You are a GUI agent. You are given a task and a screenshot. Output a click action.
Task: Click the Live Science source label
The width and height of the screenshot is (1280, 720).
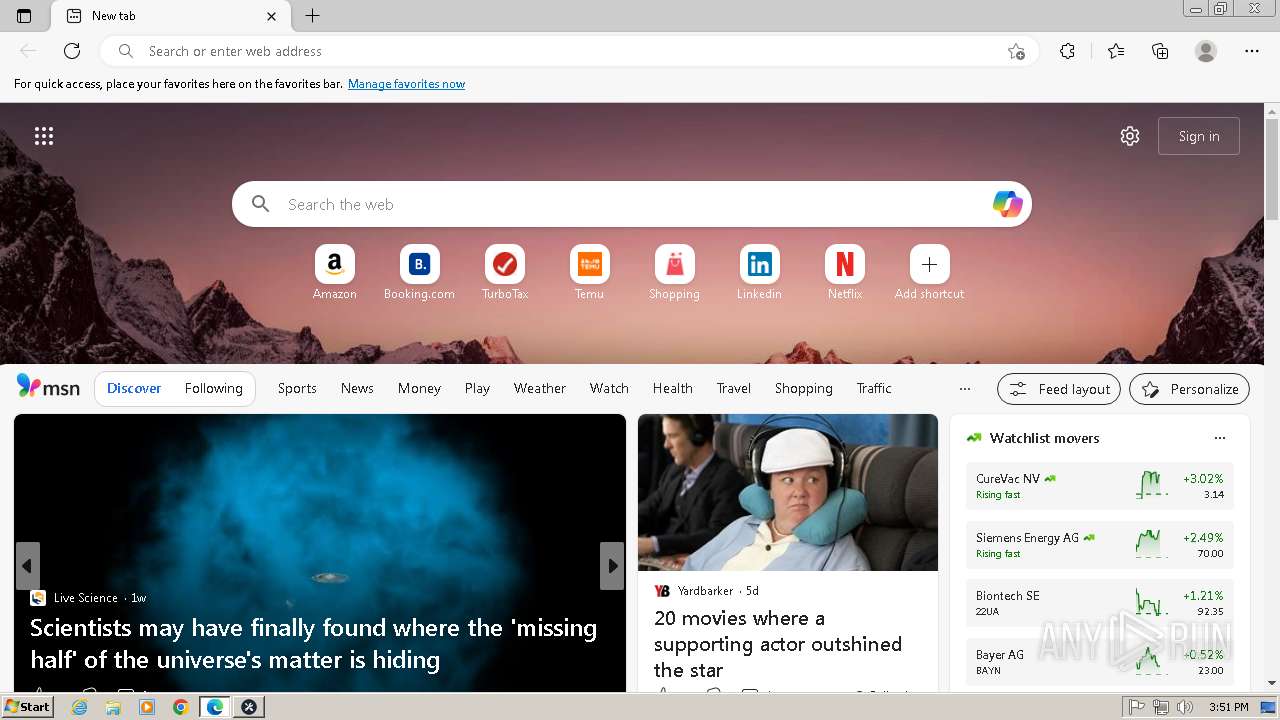click(x=85, y=598)
